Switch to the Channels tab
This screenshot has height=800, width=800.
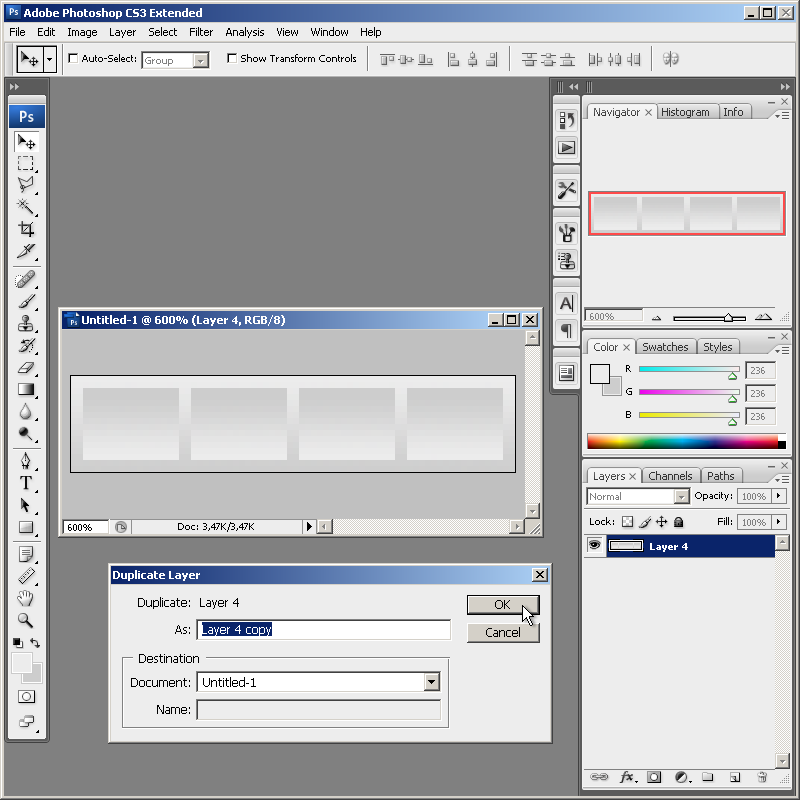[x=670, y=476]
